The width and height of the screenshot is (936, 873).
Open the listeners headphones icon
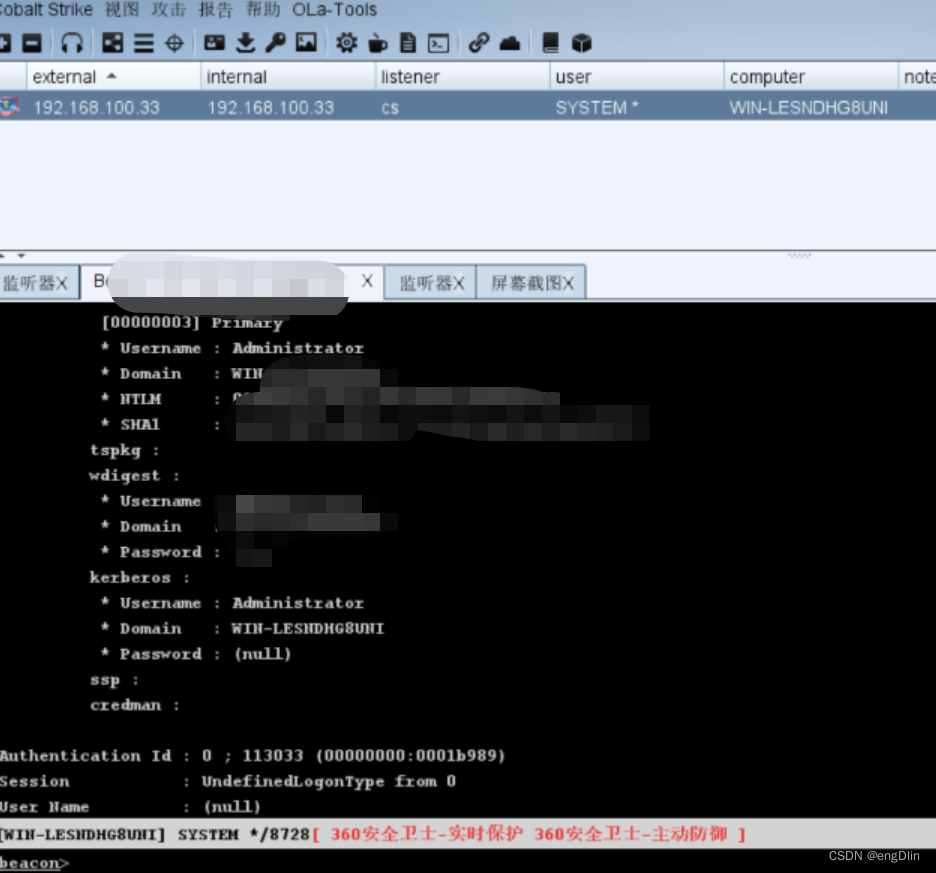(72, 43)
